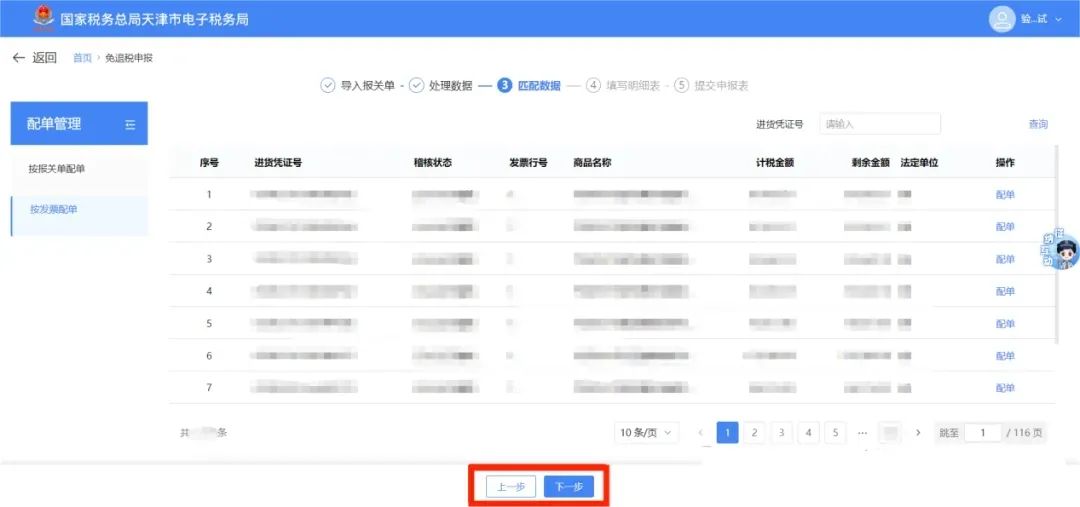Click 配单 for row 6
The image size is (1080, 507).
click(1005, 356)
